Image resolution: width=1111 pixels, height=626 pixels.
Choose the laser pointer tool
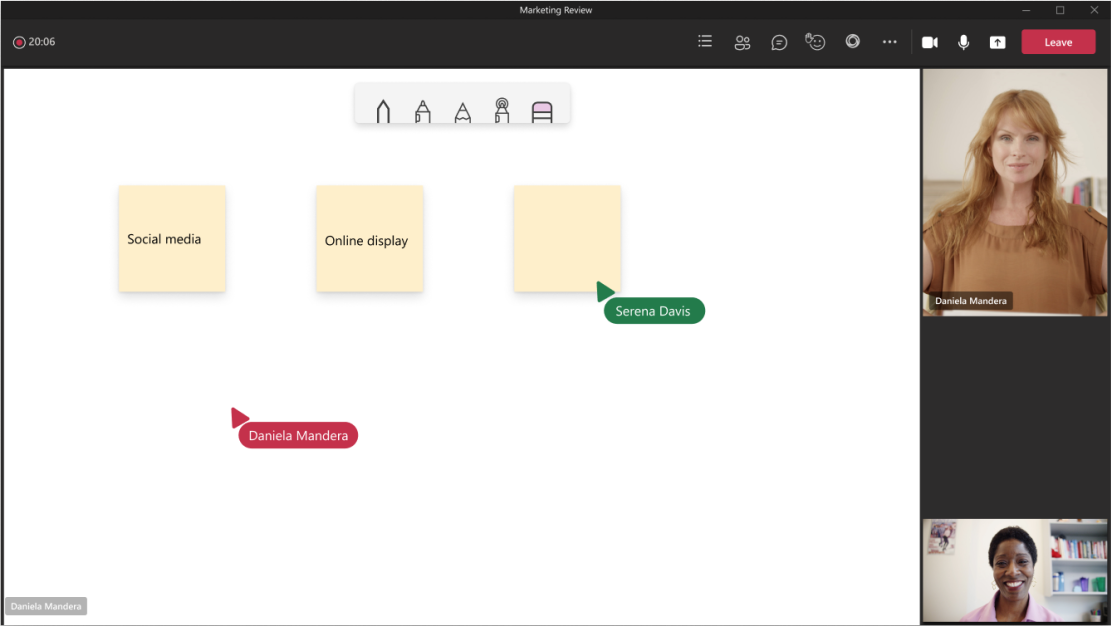click(x=502, y=110)
